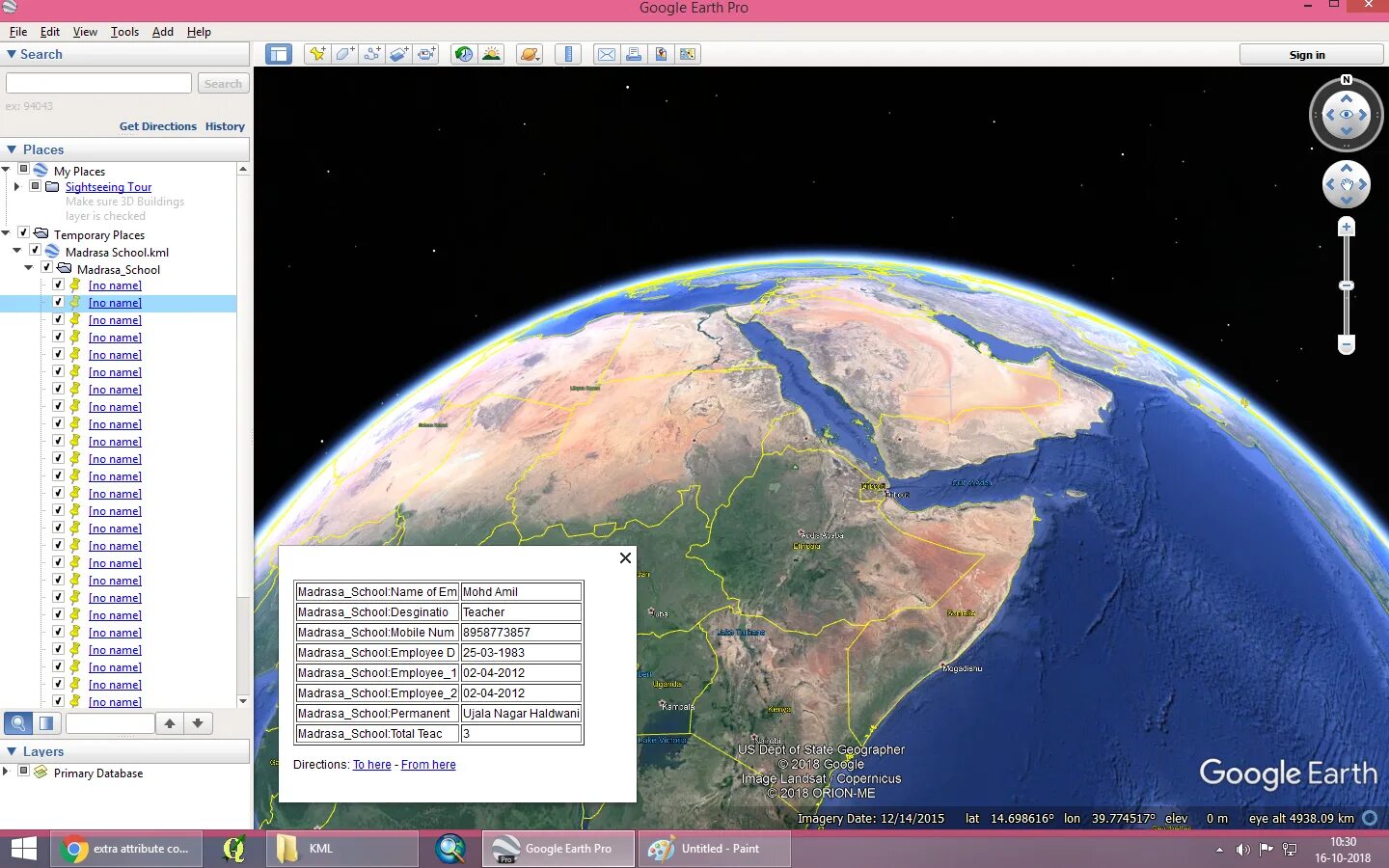1389x868 pixels.
Task: Toggle the My Places checkbox
Action: click(x=23, y=170)
